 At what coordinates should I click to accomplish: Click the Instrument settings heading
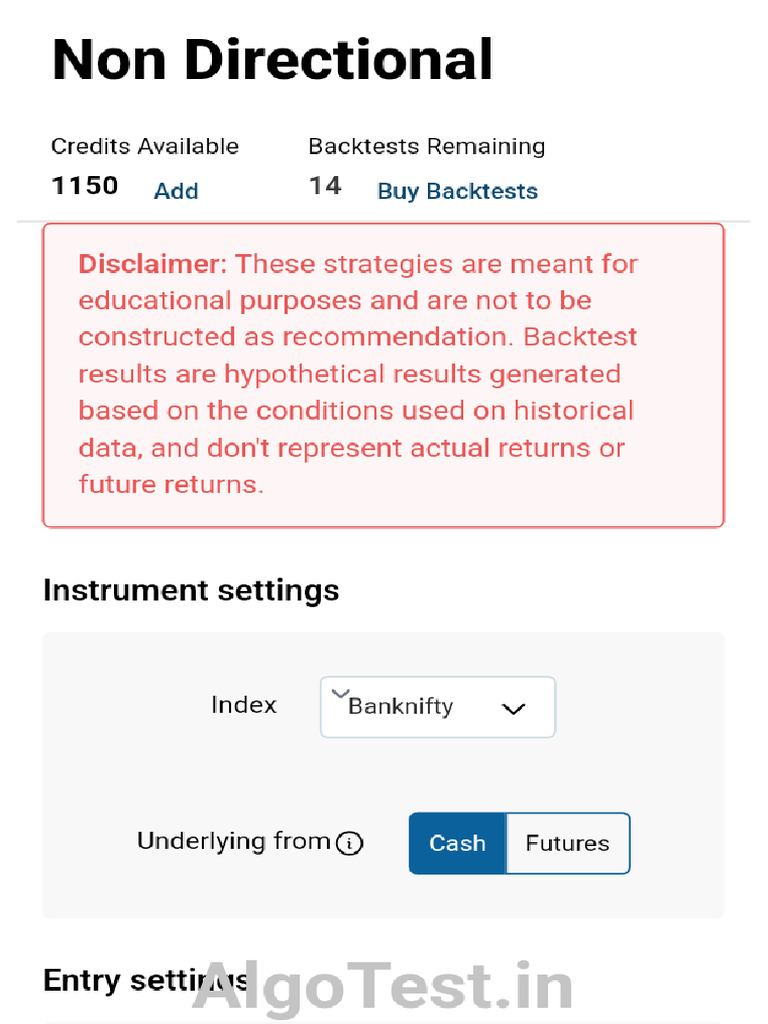(191, 590)
